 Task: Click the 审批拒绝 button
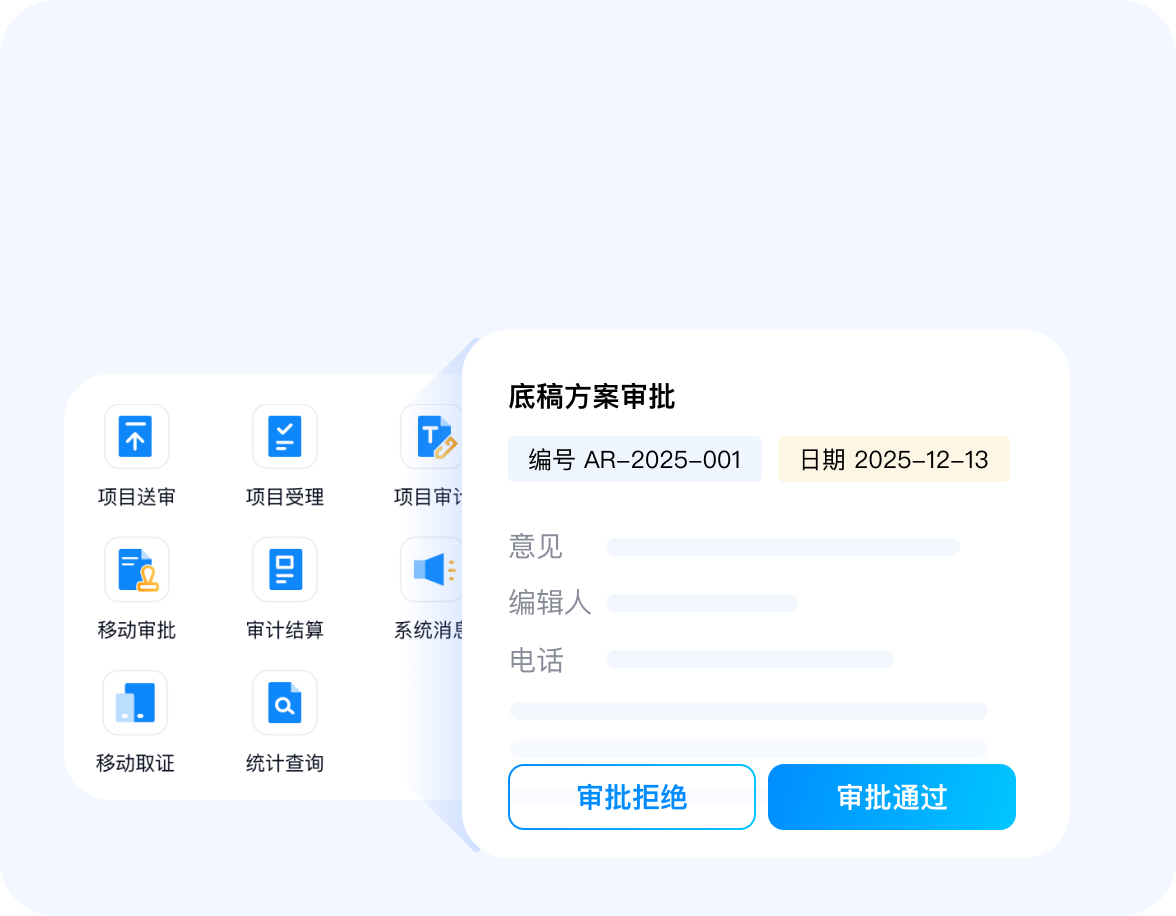point(632,797)
